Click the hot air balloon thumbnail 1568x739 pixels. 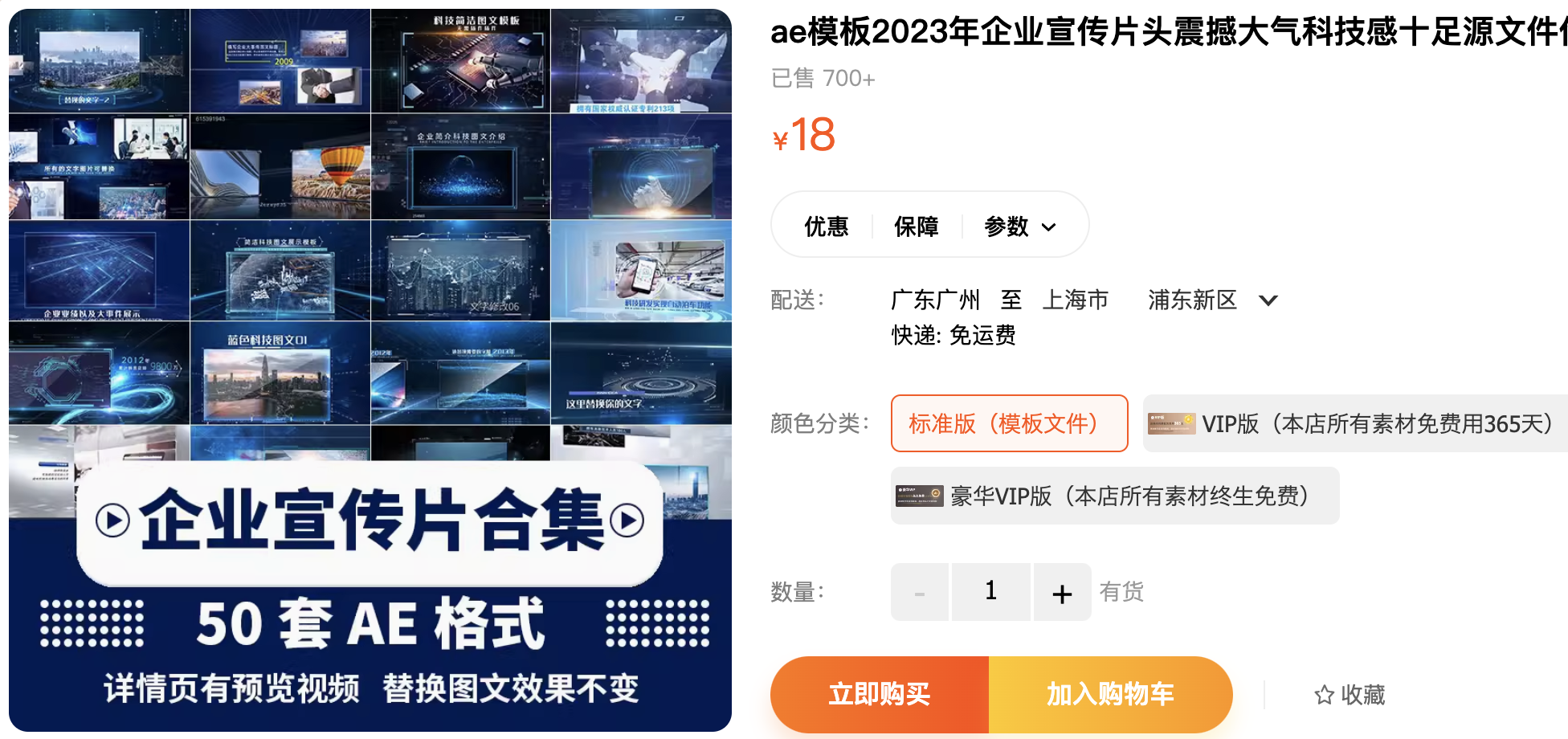(280, 166)
